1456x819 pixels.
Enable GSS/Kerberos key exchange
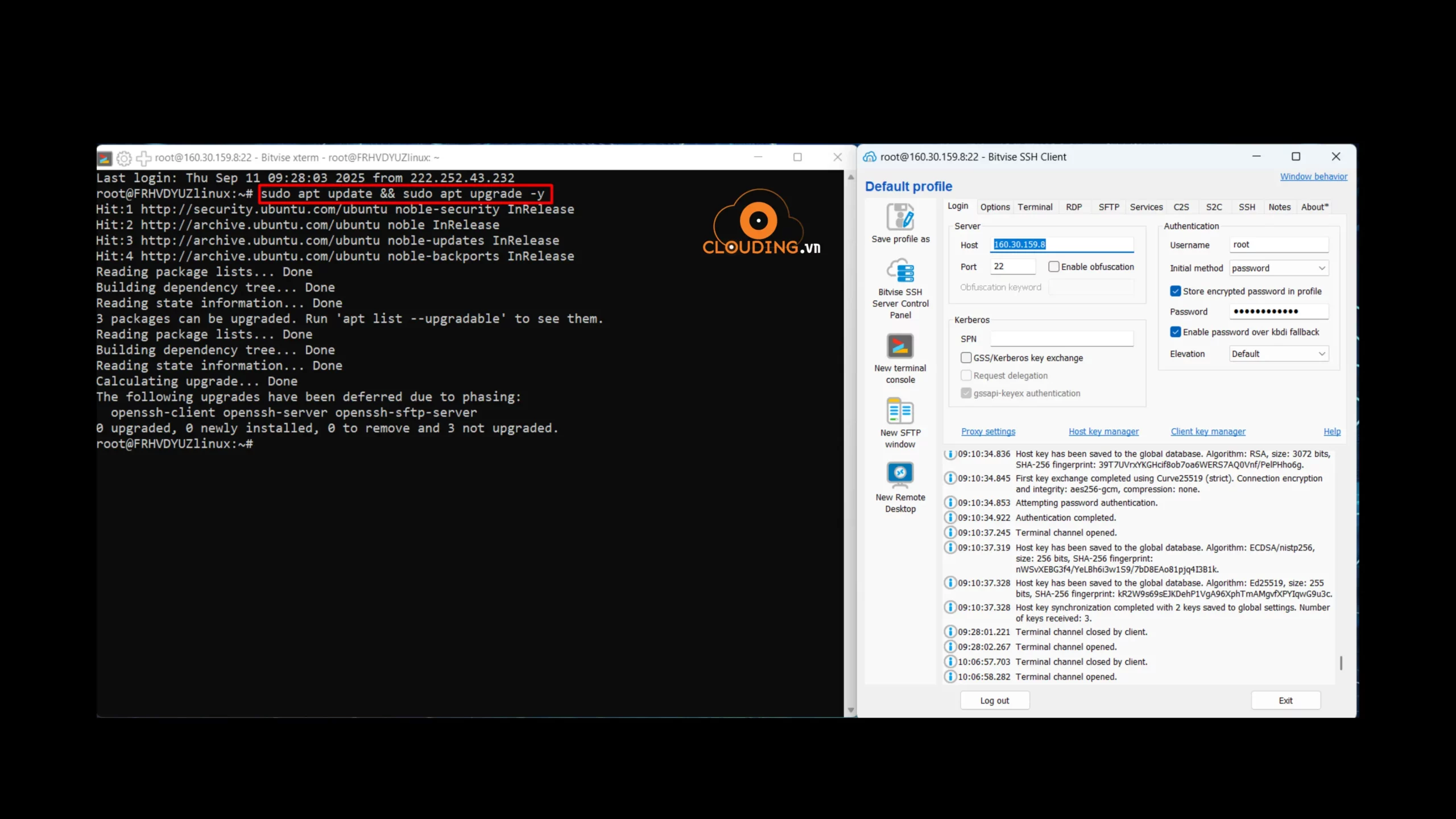coord(966,358)
